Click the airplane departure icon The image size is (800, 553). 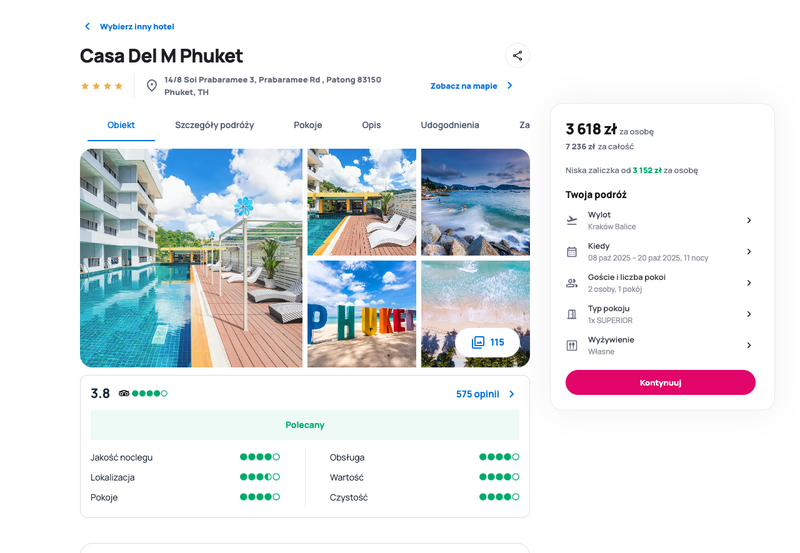click(x=572, y=220)
